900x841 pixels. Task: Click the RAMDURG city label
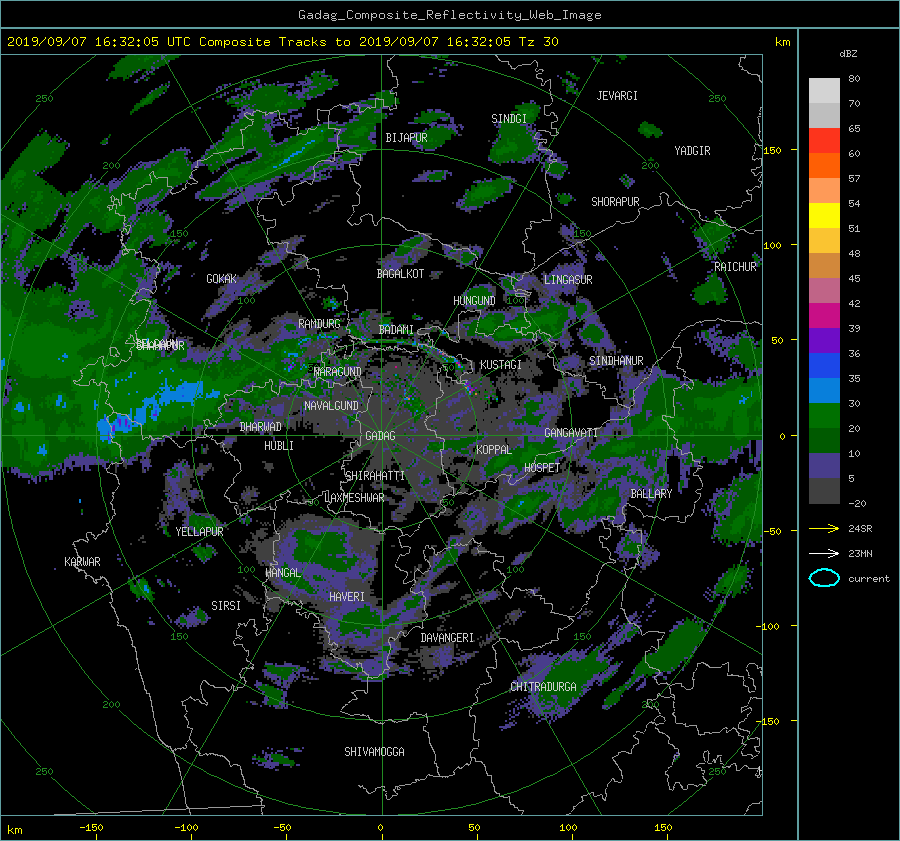click(319, 324)
